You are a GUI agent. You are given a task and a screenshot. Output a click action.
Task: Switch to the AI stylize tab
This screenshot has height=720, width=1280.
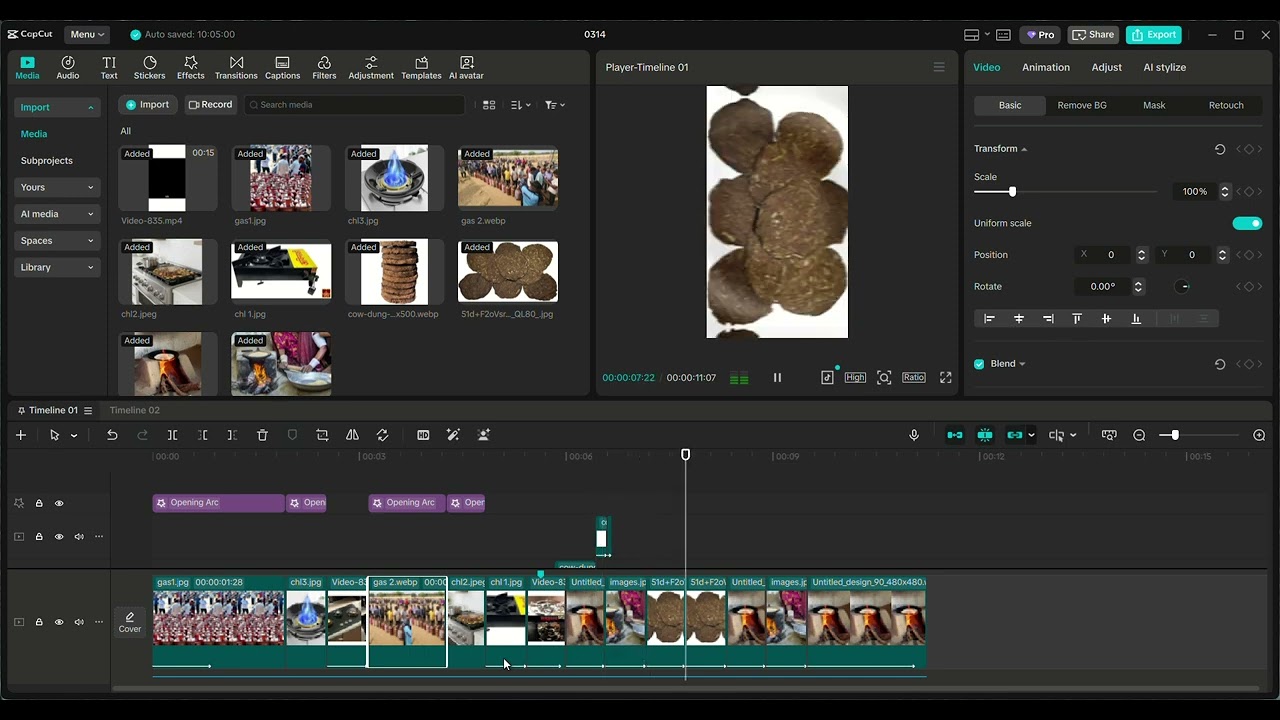[1164, 67]
